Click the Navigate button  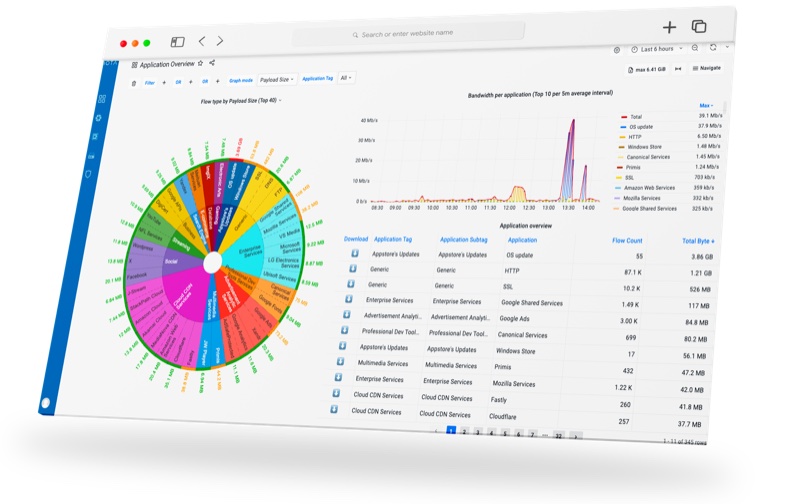click(x=706, y=68)
